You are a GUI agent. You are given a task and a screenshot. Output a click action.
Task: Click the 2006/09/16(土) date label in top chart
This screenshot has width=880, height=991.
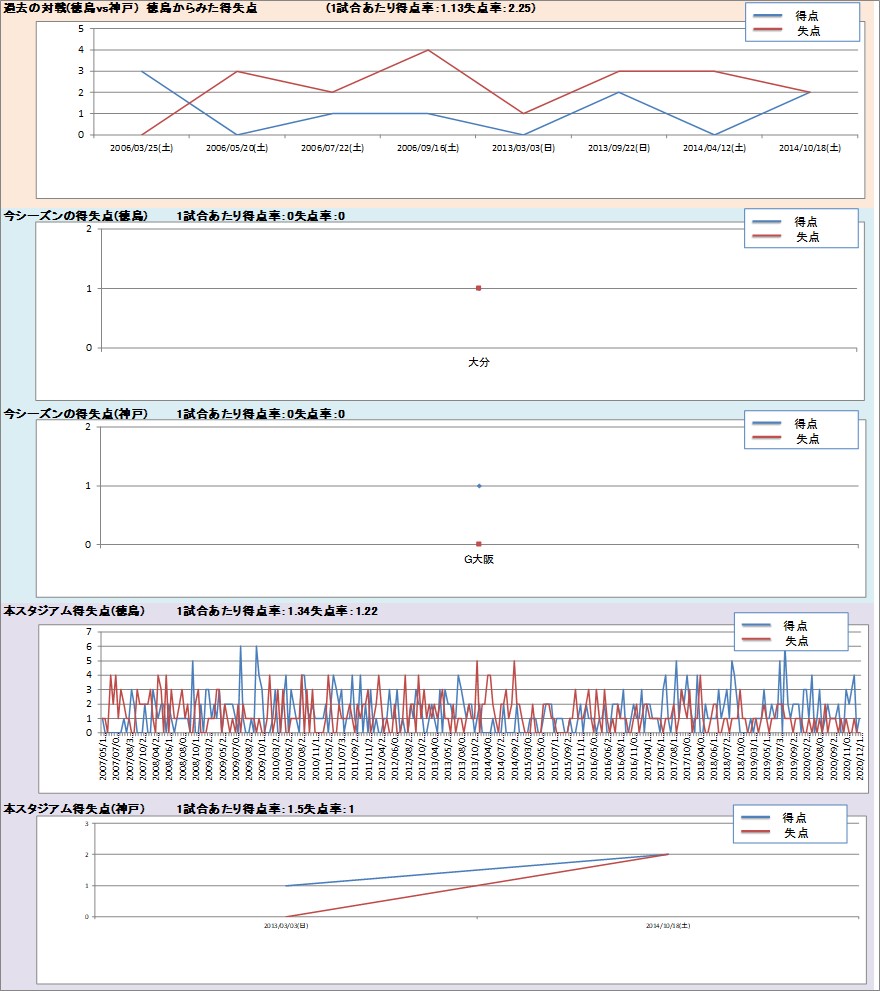[x=427, y=147]
